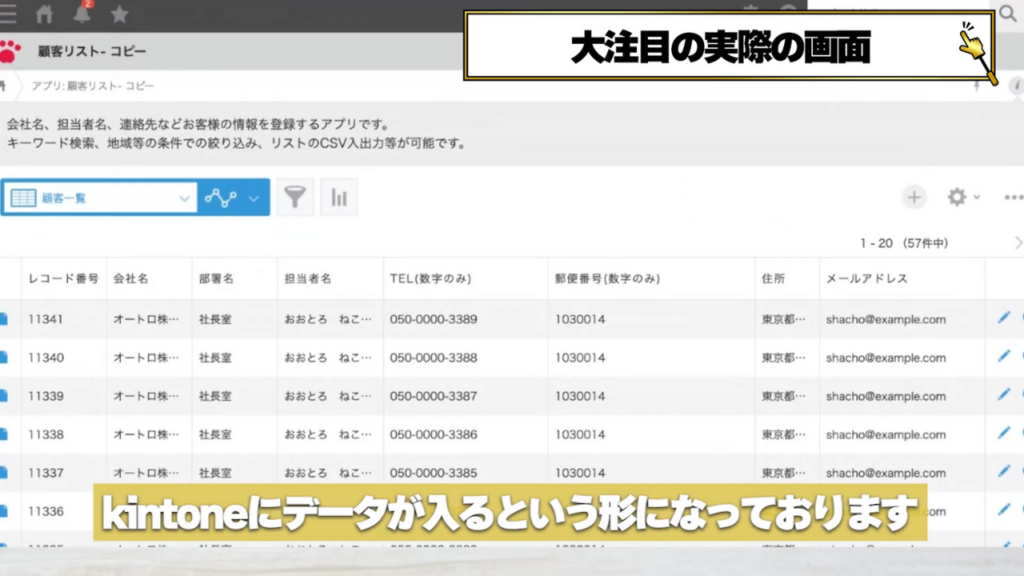Open record 11338 detail icon
The width and height of the screenshot is (1024, 576).
point(3,434)
